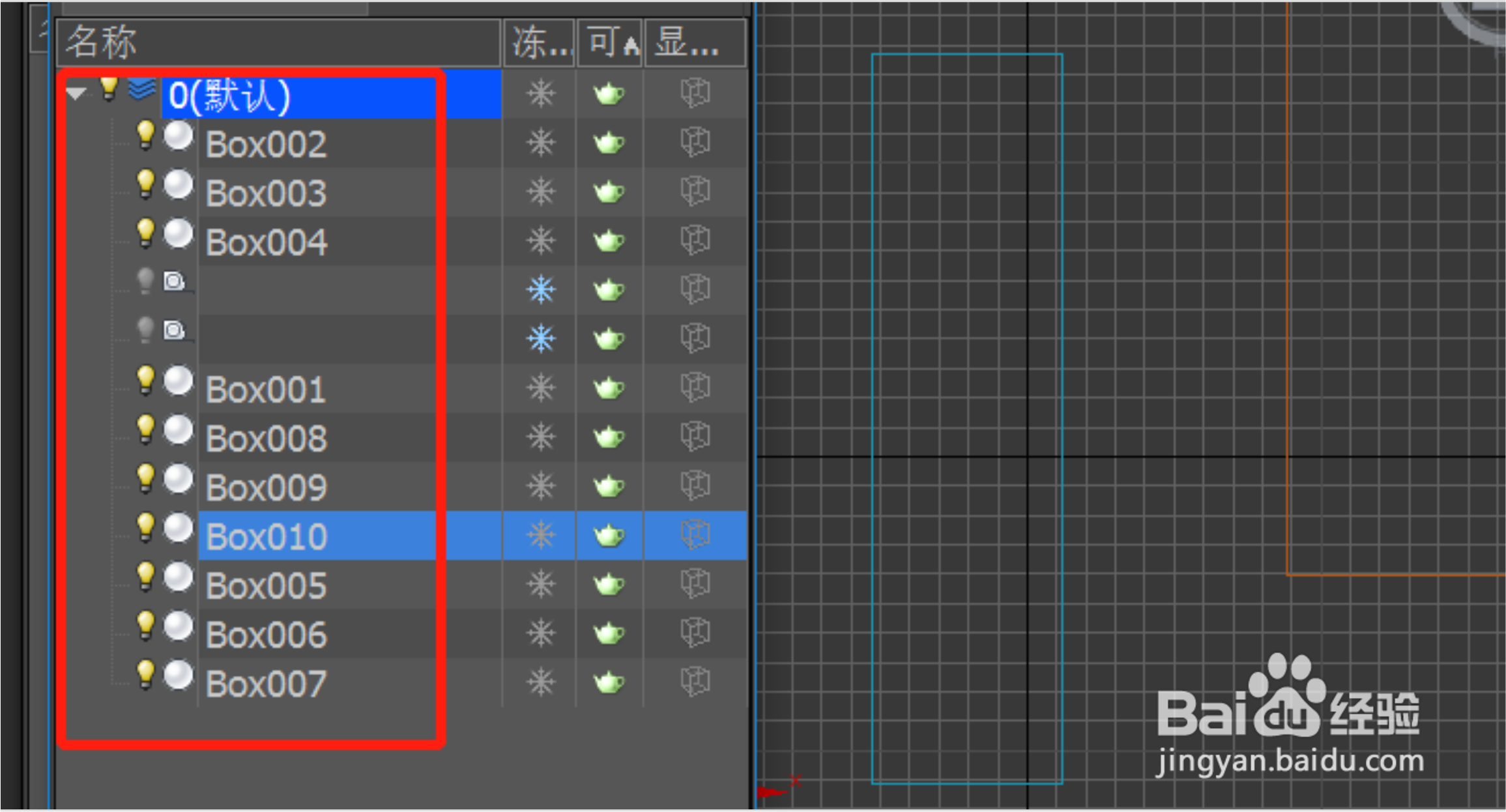
Task: Click the teapot icon on the 0(默认) layer row
Action: (x=609, y=94)
